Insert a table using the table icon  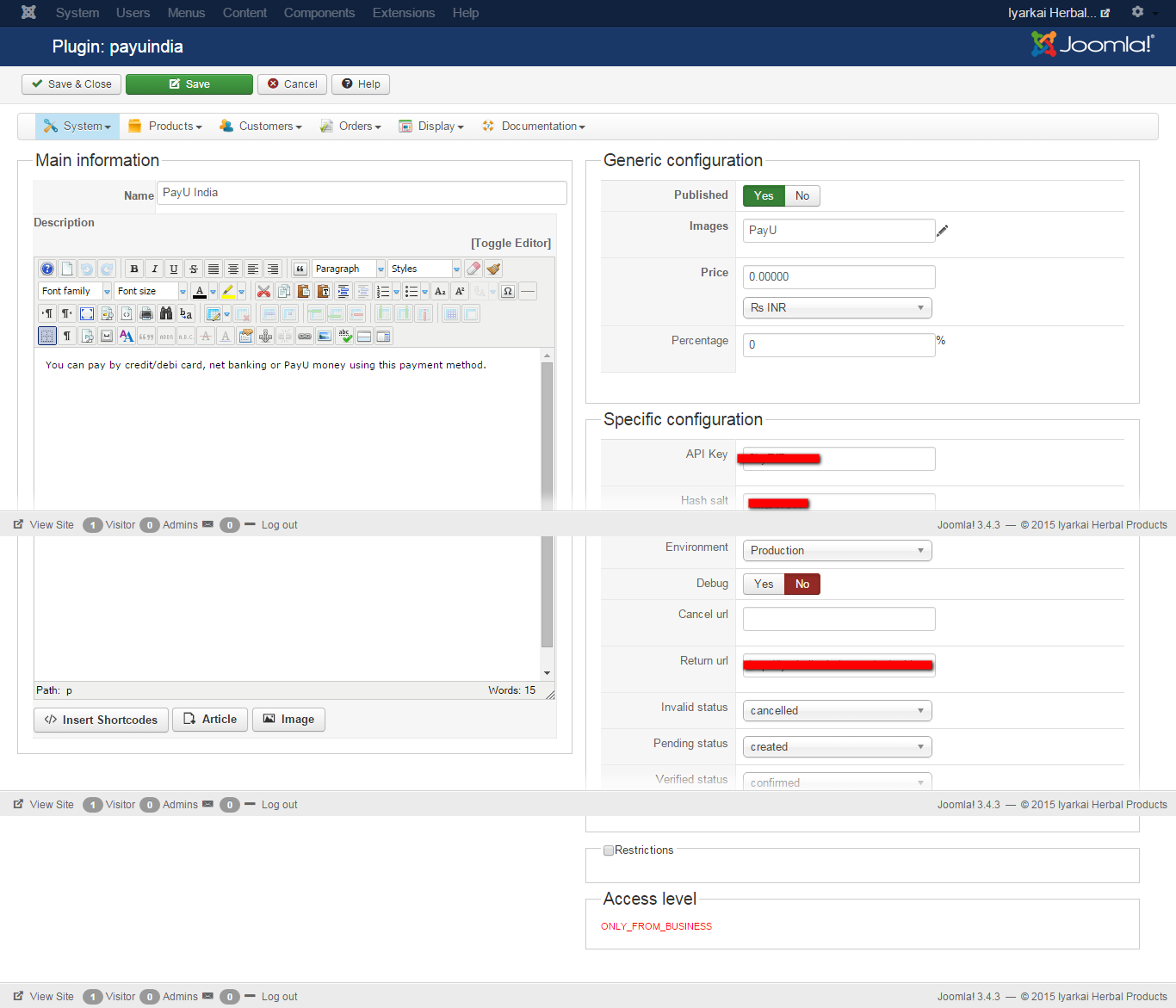(x=214, y=313)
